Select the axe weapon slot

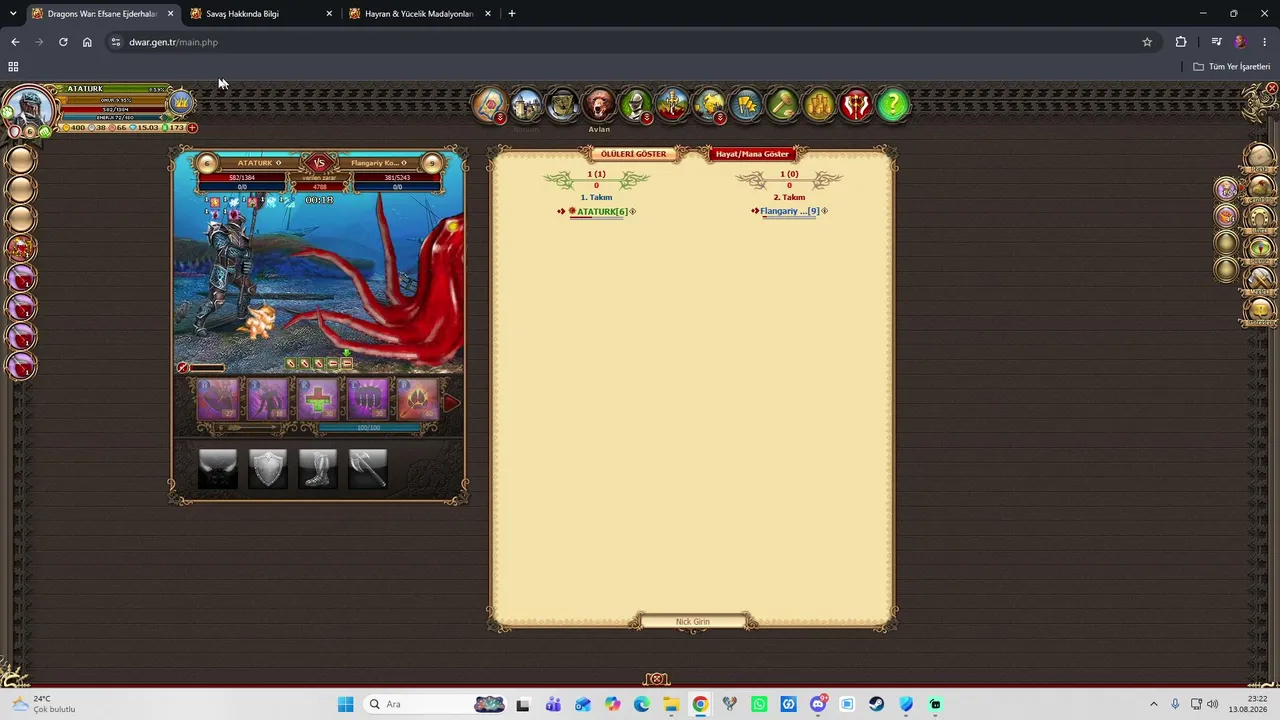pyautogui.click(x=368, y=468)
